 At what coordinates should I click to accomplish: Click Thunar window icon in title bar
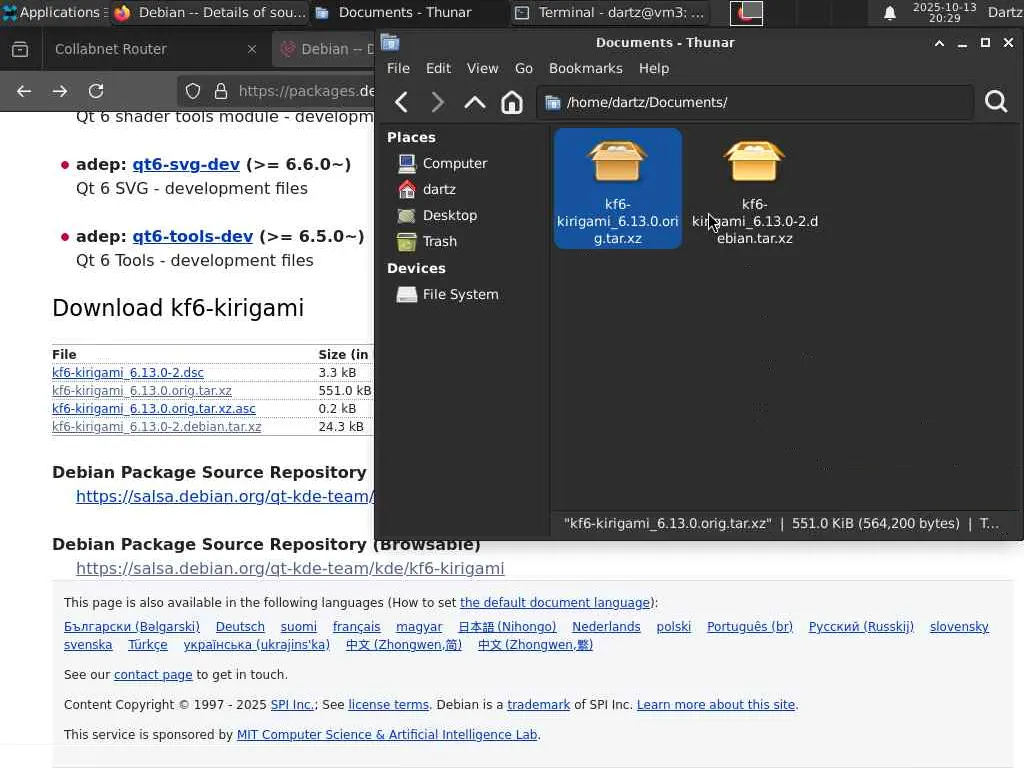tap(390, 42)
